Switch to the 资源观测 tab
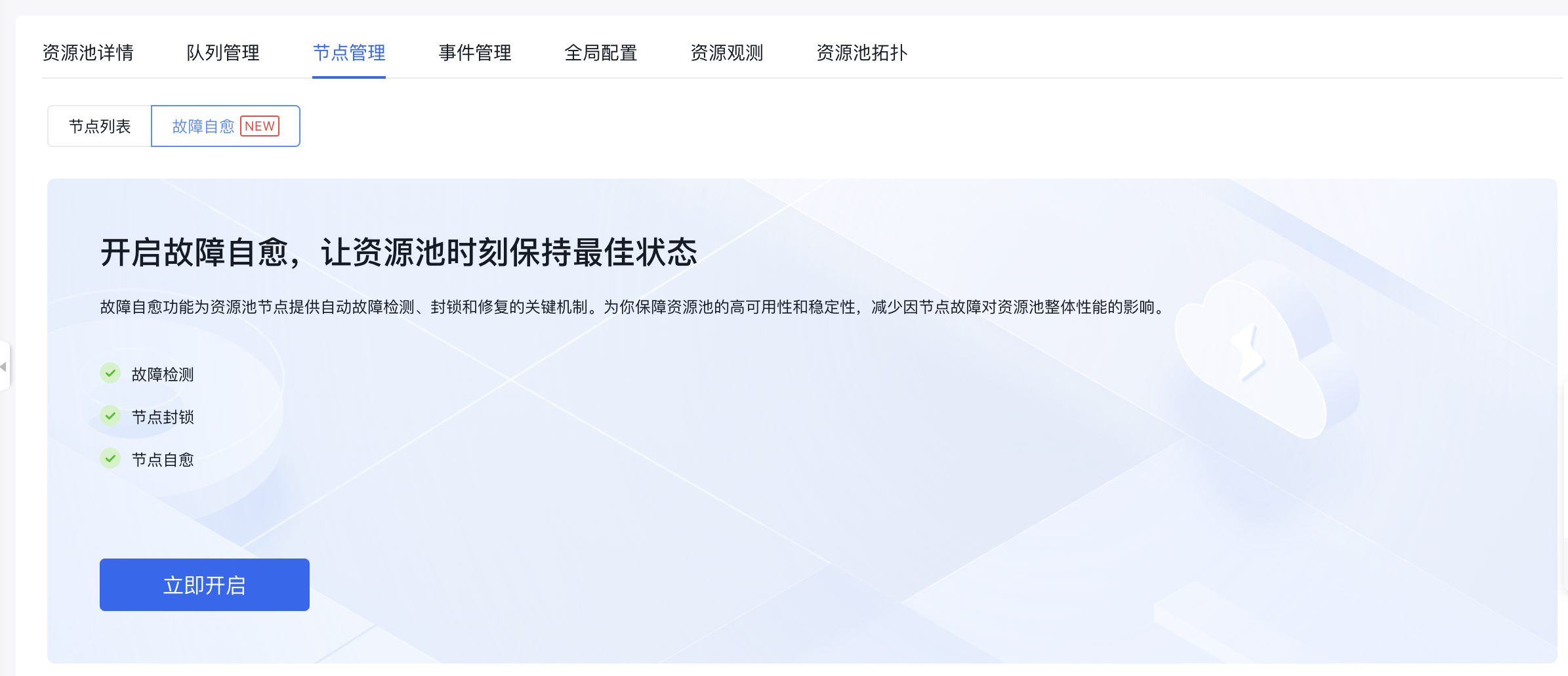Screen dimensions: 1568x676 coord(727,53)
